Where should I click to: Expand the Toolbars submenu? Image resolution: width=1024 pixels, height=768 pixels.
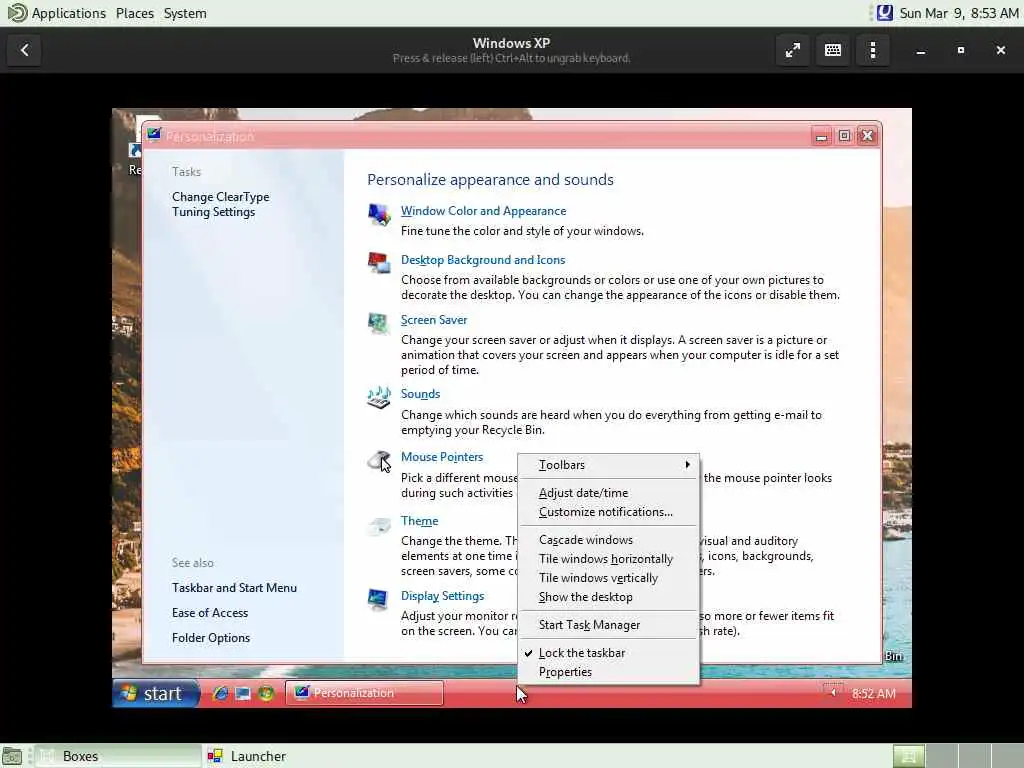[609, 465]
